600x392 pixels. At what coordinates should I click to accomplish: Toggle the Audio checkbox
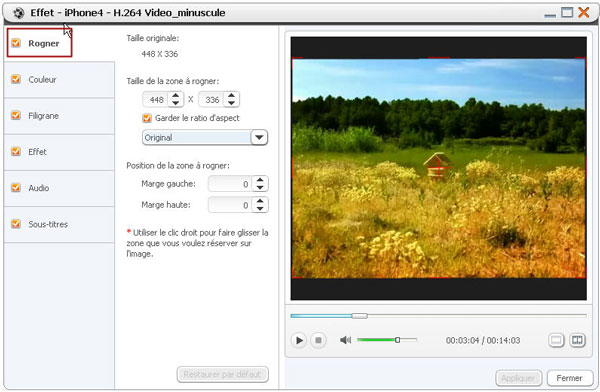[x=16, y=188]
